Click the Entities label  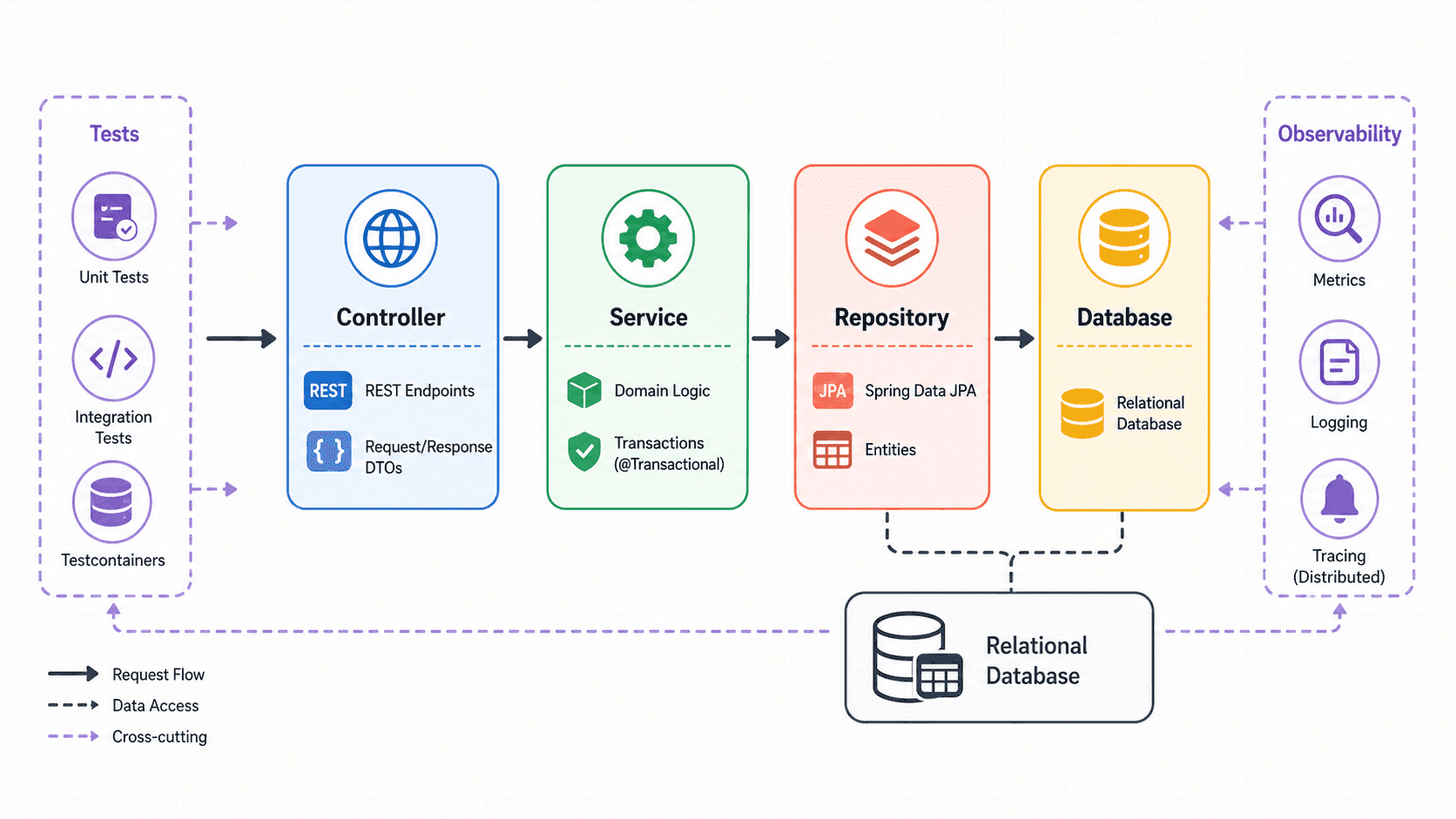click(x=890, y=450)
